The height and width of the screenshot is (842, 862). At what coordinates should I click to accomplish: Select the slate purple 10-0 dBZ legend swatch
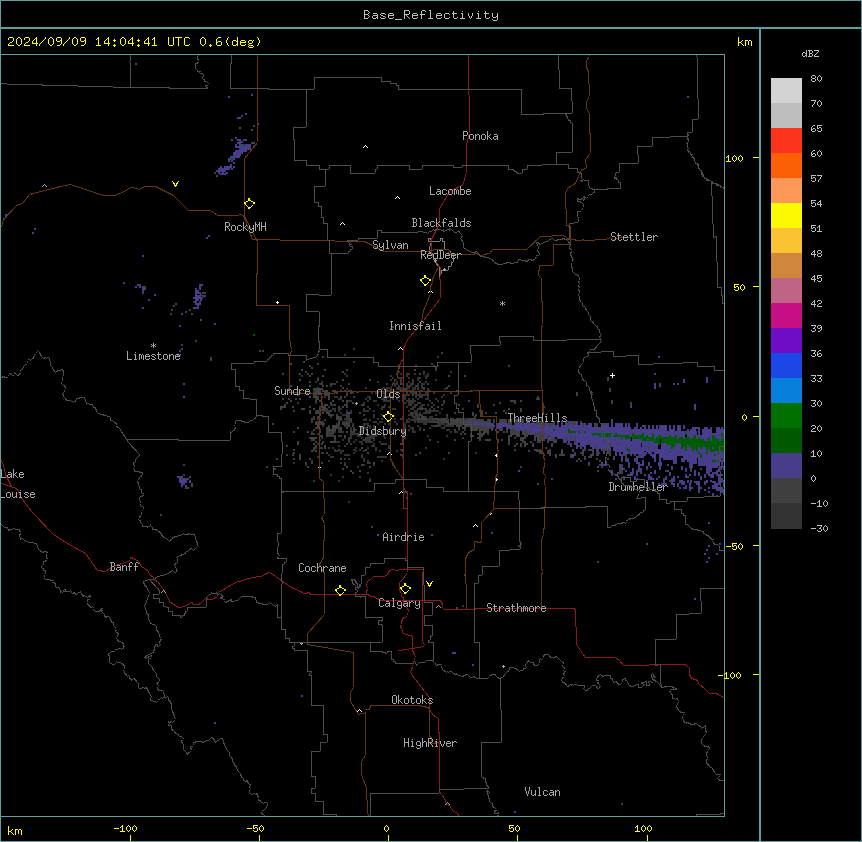[x=786, y=466]
